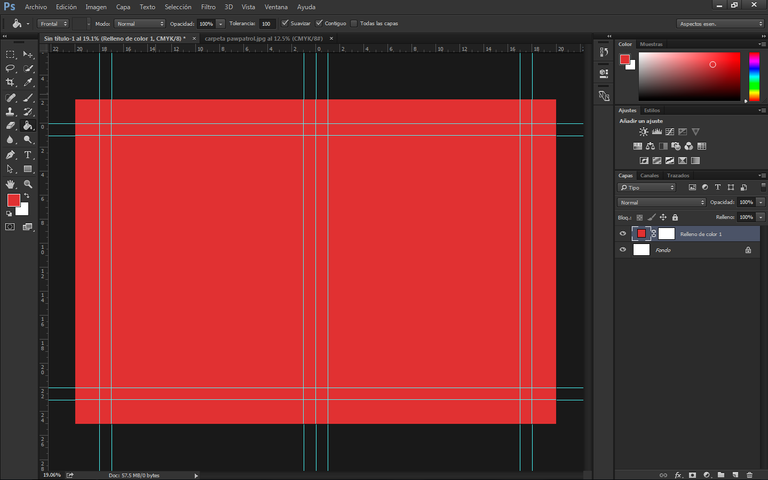Add a Color Balance adjustment
The image size is (768, 480).
pos(650,146)
